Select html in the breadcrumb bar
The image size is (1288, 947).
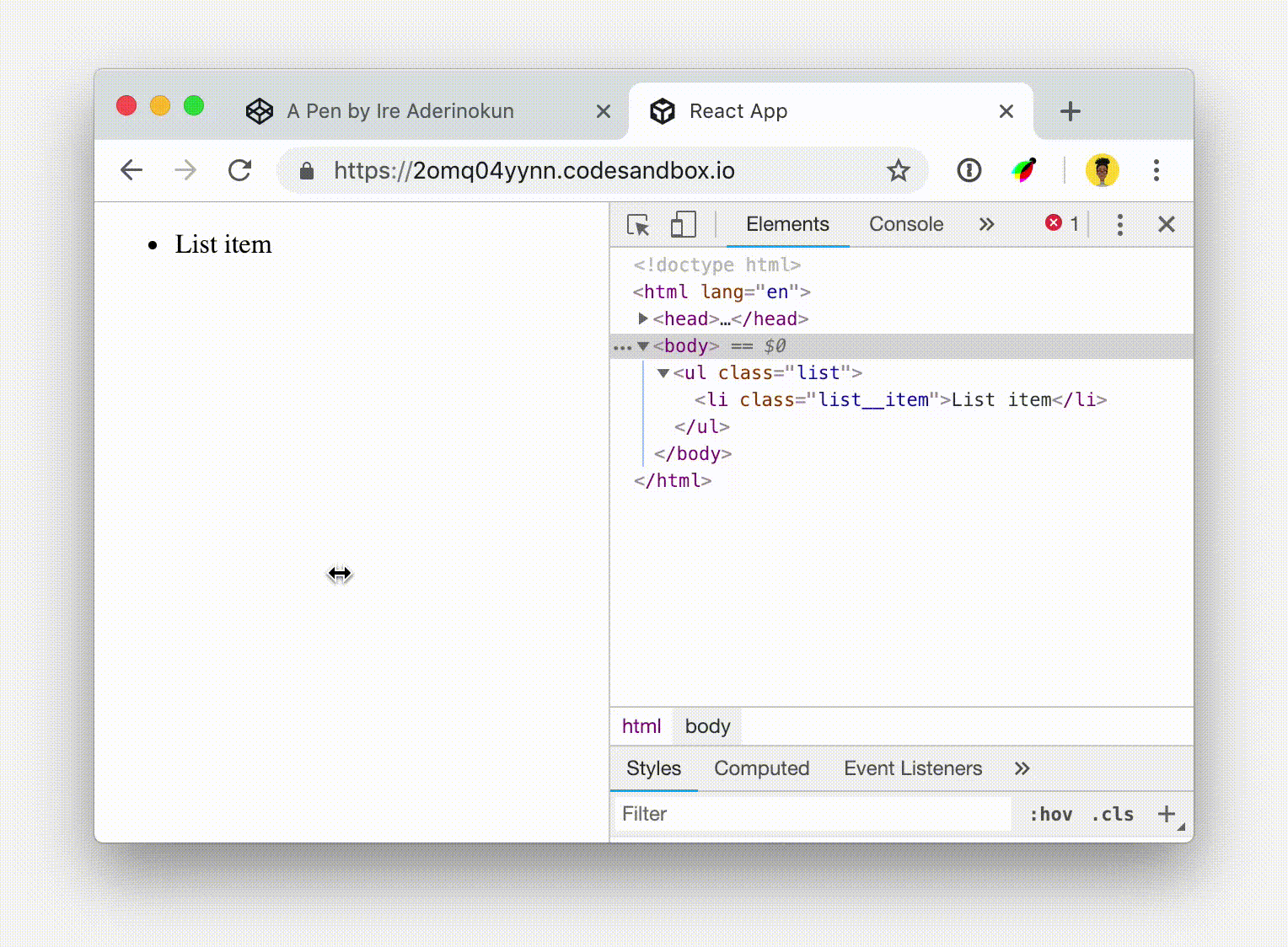pos(641,725)
